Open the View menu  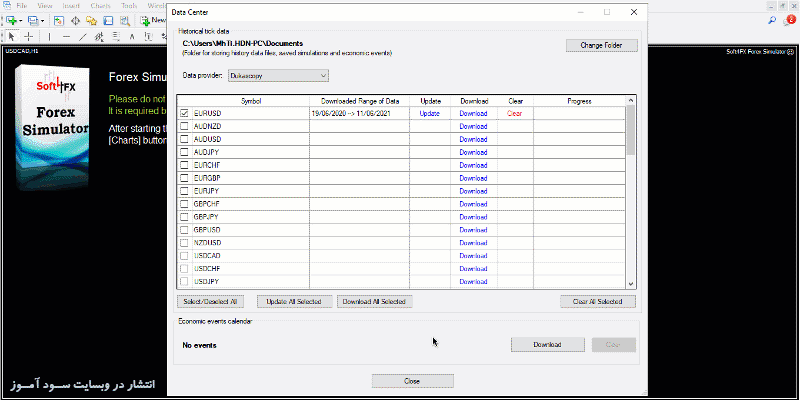click(45, 6)
